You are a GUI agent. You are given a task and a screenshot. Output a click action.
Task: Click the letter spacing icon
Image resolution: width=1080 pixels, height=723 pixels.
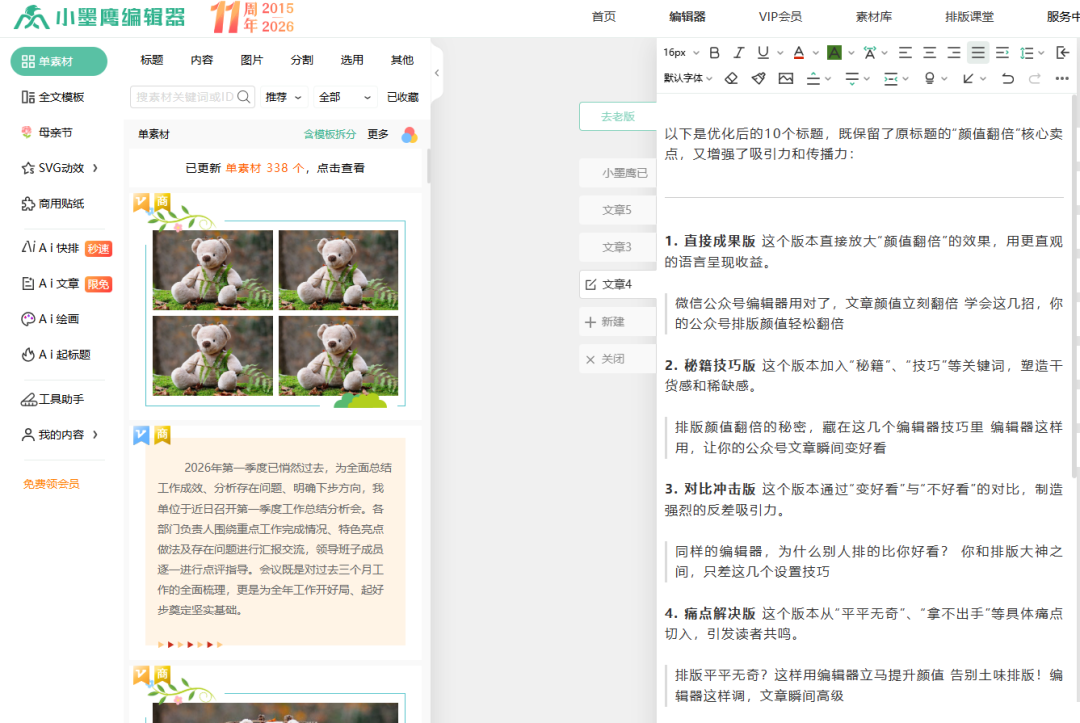[x=870, y=52]
